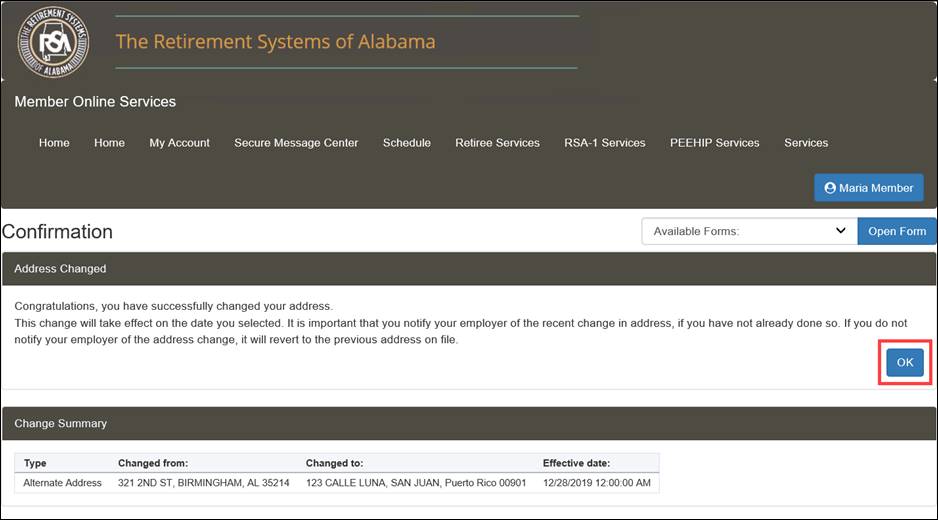Click The Retirement Systems of Alabama title
The image size is (938, 520).
[275, 42]
